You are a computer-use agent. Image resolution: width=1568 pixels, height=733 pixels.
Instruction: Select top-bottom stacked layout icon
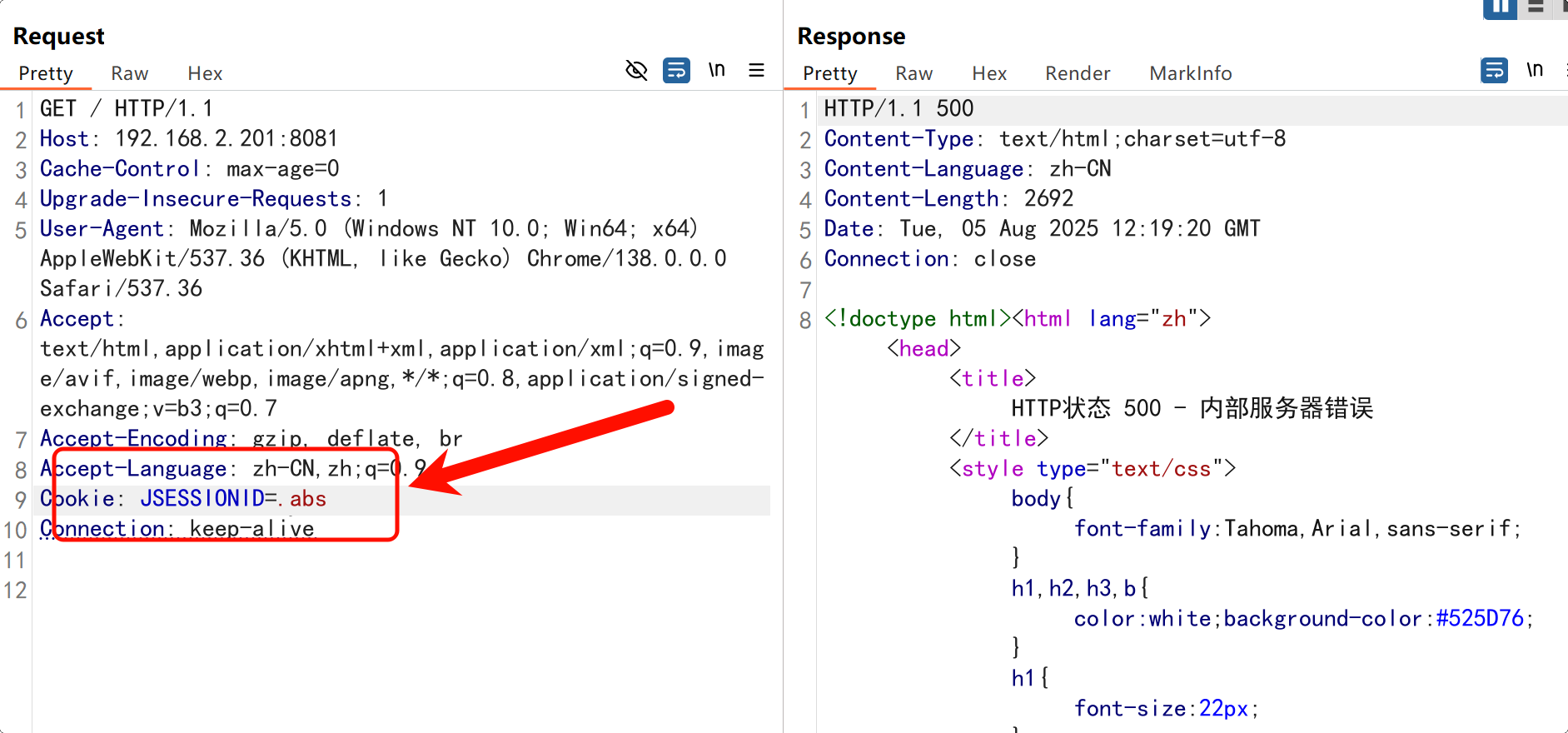coord(1536,8)
